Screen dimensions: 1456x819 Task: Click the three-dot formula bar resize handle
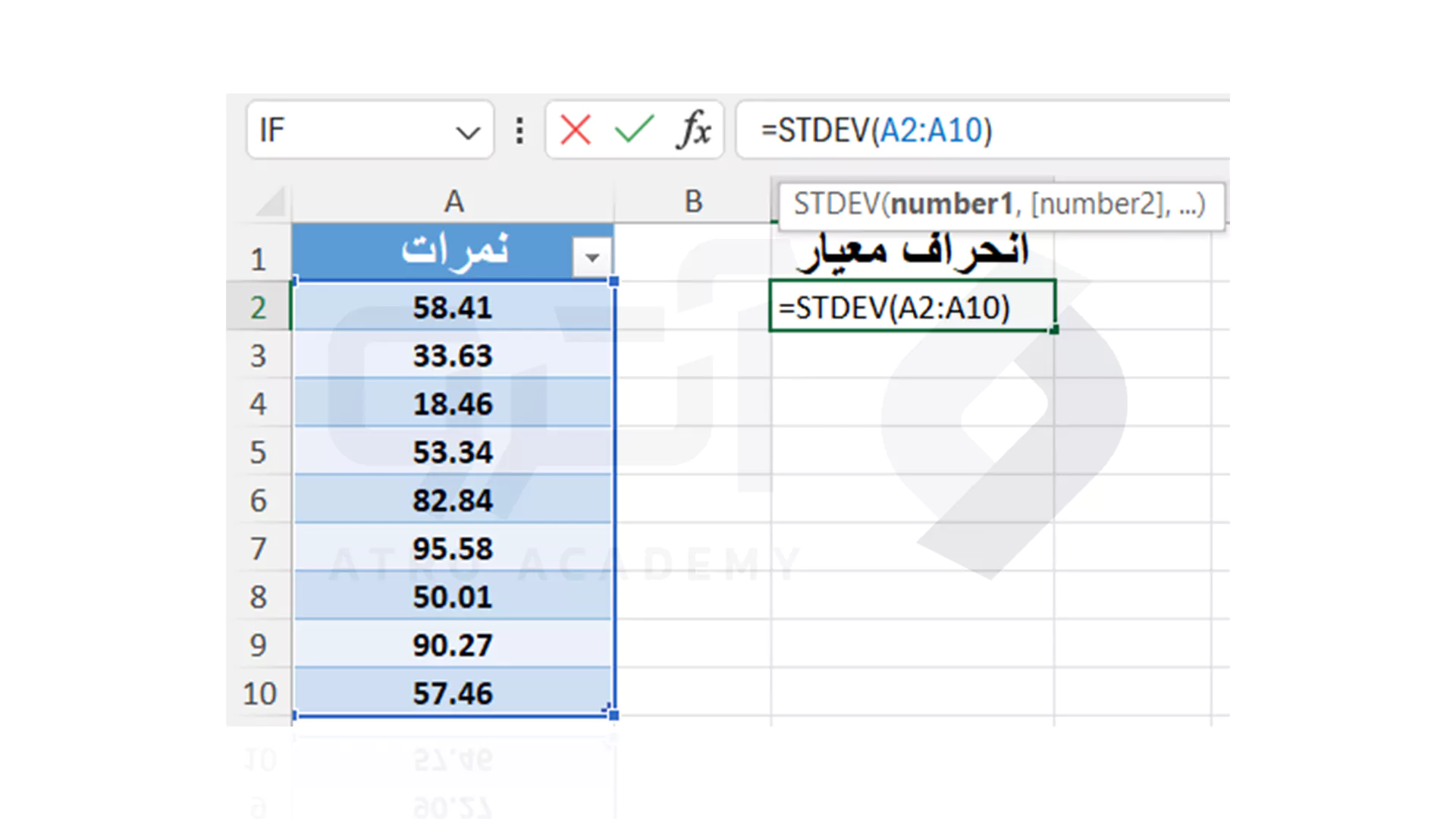coord(519,130)
